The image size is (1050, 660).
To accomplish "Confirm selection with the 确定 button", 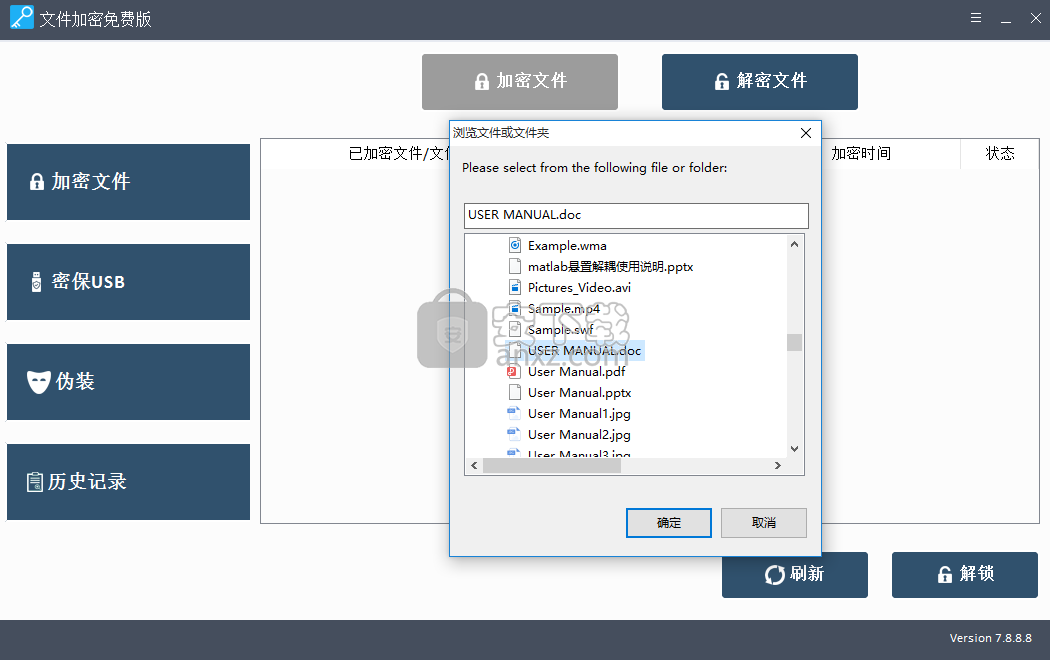I will [x=668, y=522].
